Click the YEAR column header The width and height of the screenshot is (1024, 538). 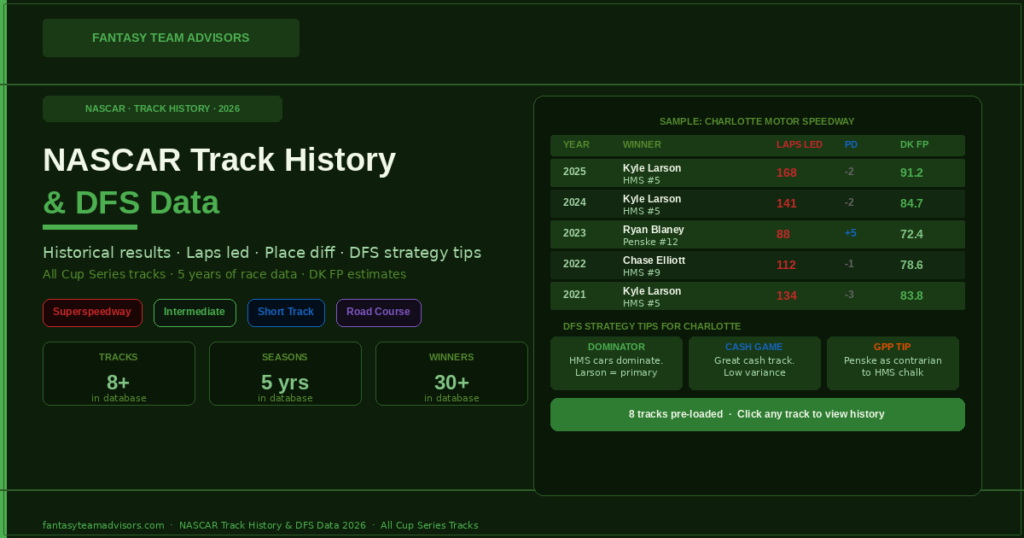[x=576, y=145]
